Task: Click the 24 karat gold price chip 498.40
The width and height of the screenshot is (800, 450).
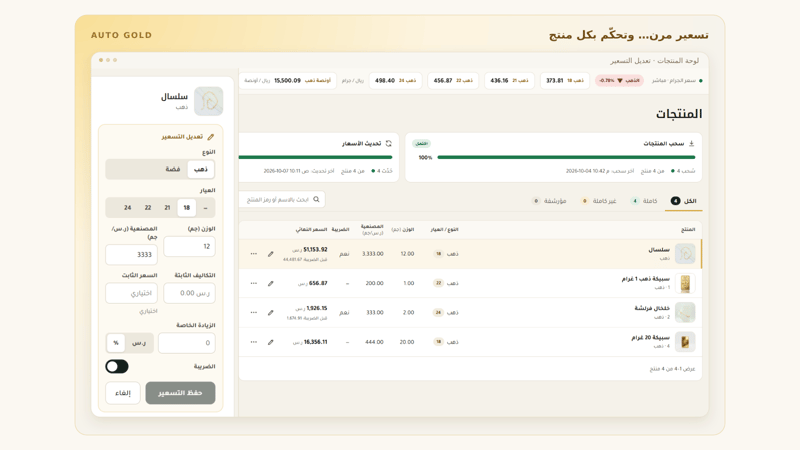Action: click(x=395, y=81)
